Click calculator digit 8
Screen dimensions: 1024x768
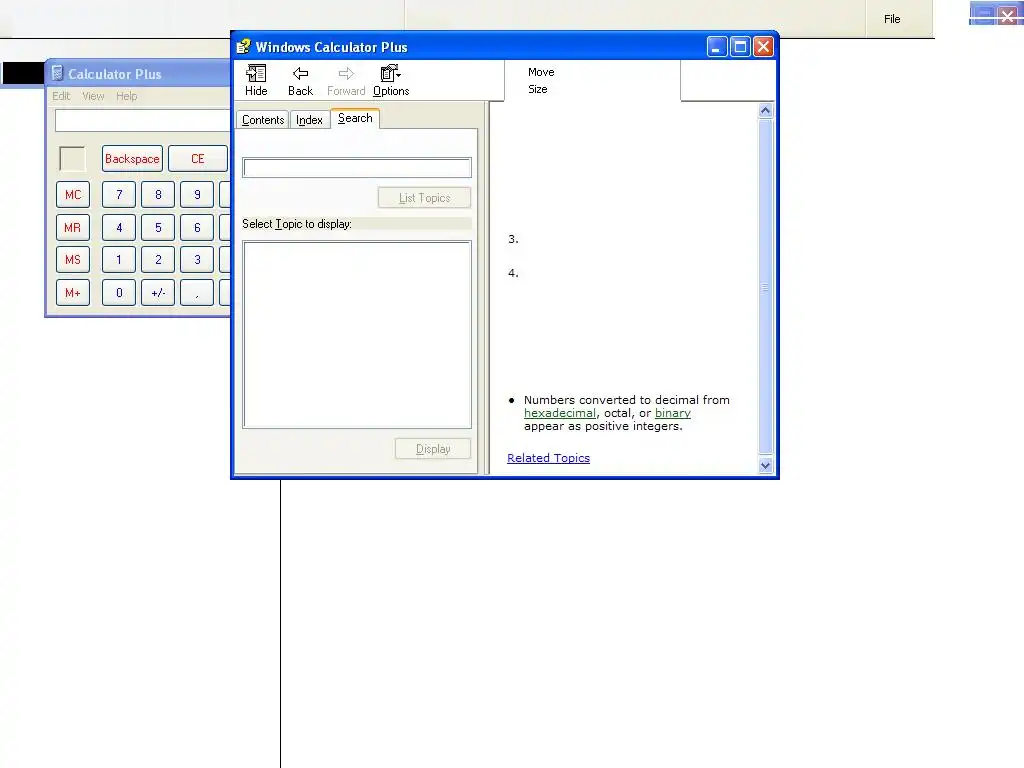(x=158, y=195)
